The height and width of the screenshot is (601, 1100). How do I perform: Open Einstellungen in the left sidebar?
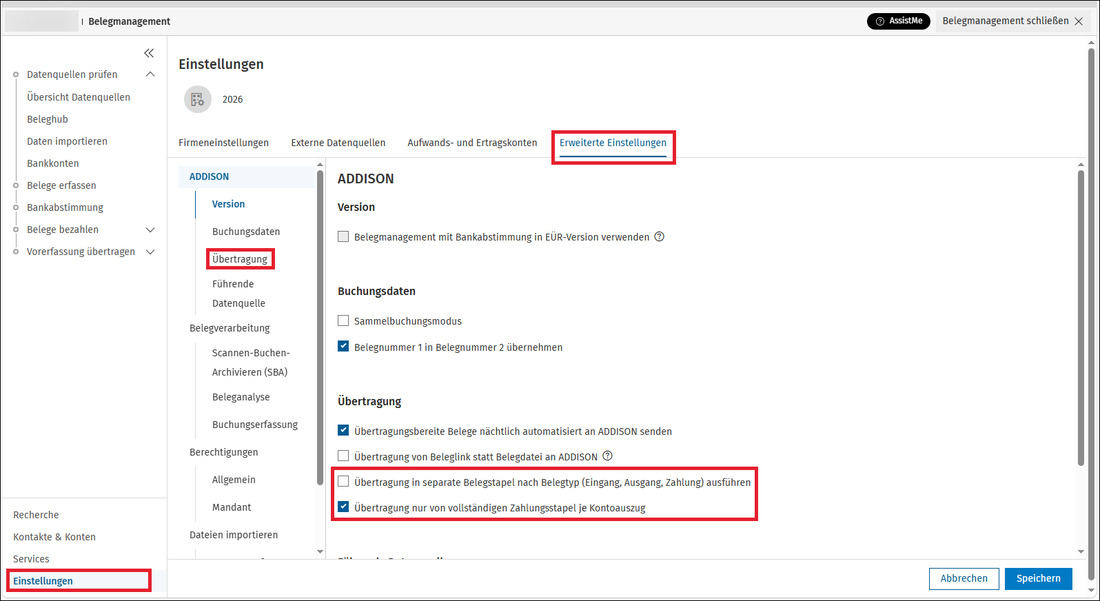43,581
